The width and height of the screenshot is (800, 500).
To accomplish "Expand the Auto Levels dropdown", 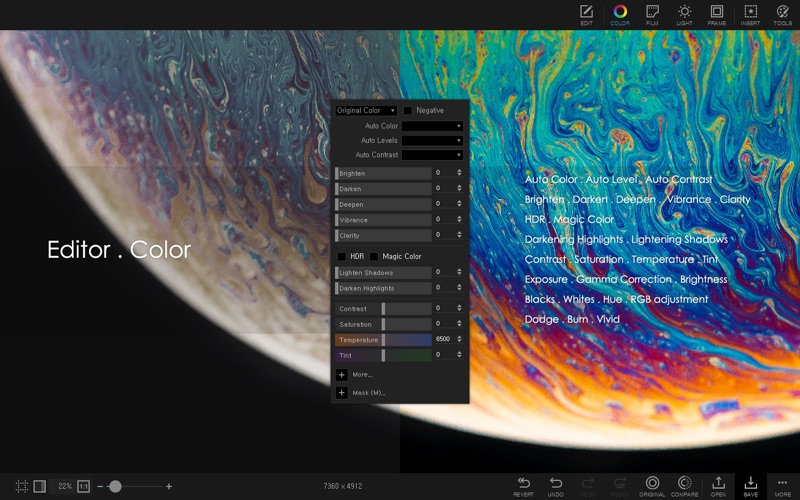I will pos(432,141).
